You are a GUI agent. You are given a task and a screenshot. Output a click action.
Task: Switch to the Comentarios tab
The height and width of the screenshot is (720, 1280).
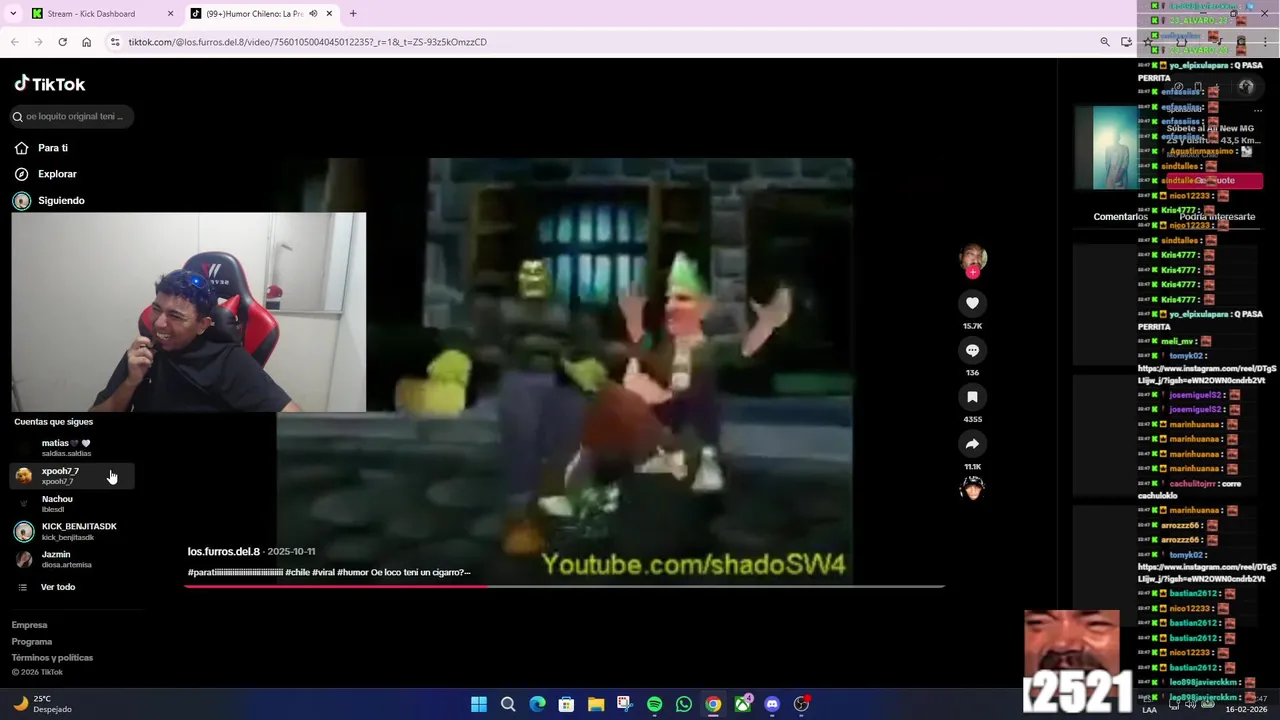1120,217
